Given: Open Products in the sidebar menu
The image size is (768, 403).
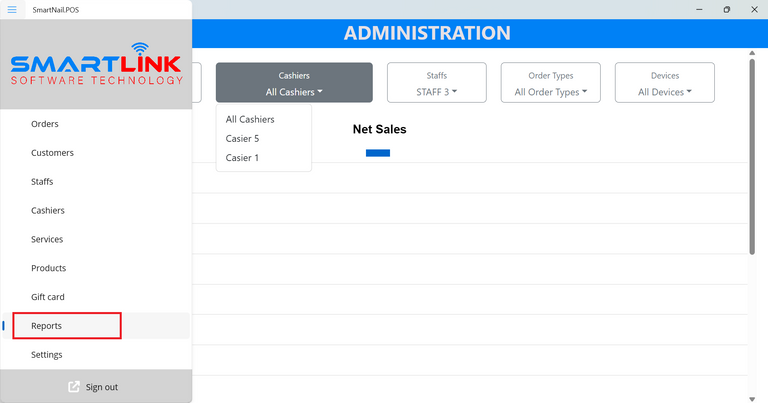Looking at the screenshot, I should tap(48, 268).
